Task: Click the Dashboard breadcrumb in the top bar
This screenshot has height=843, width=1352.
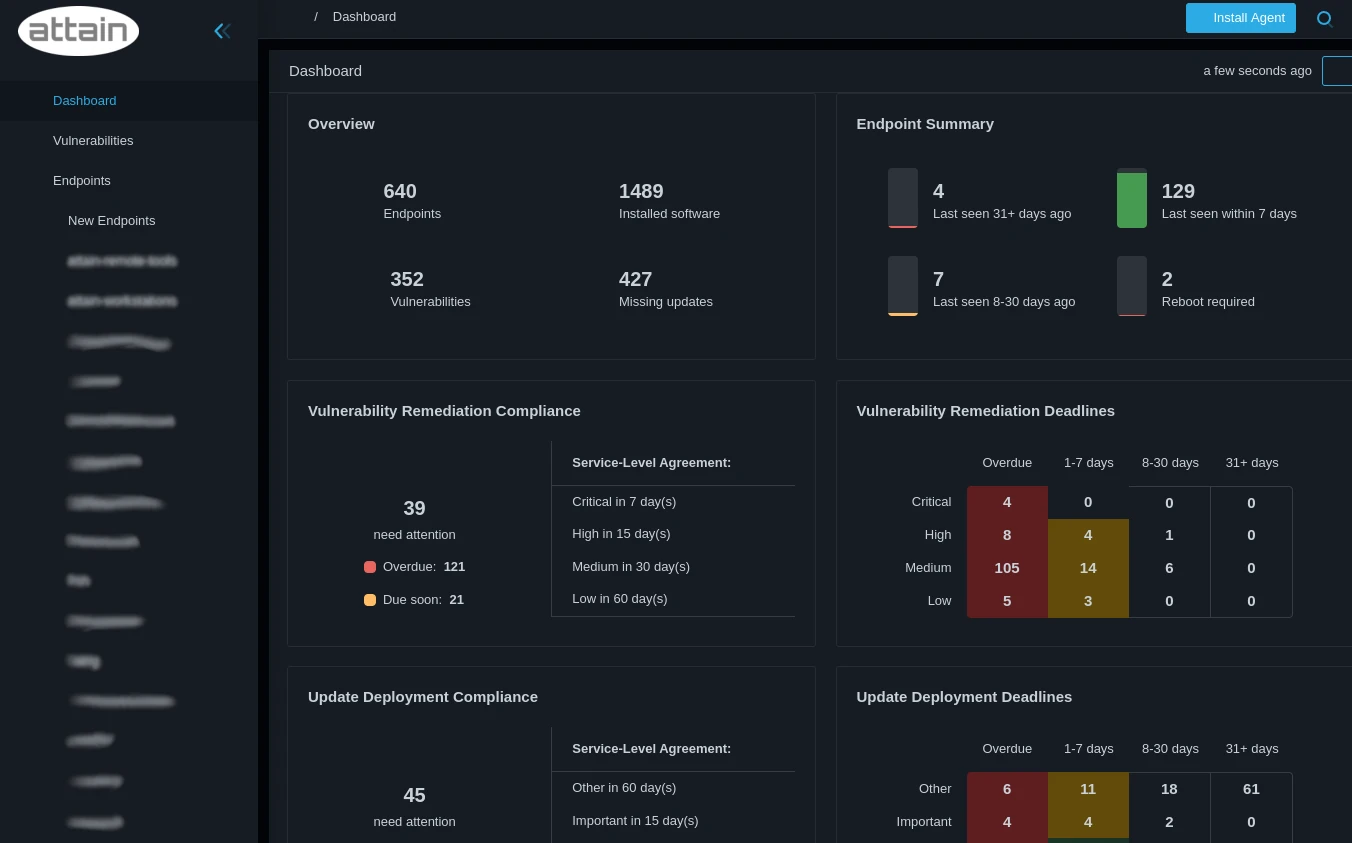Action: (x=364, y=17)
